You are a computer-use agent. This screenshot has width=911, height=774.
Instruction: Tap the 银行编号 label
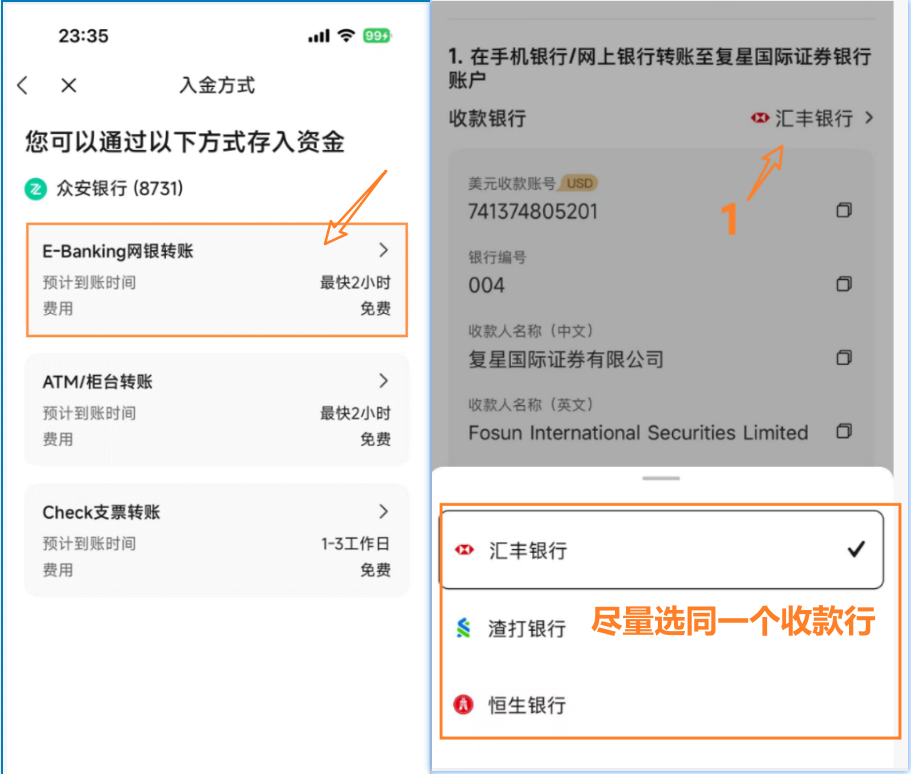coord(497,257)
